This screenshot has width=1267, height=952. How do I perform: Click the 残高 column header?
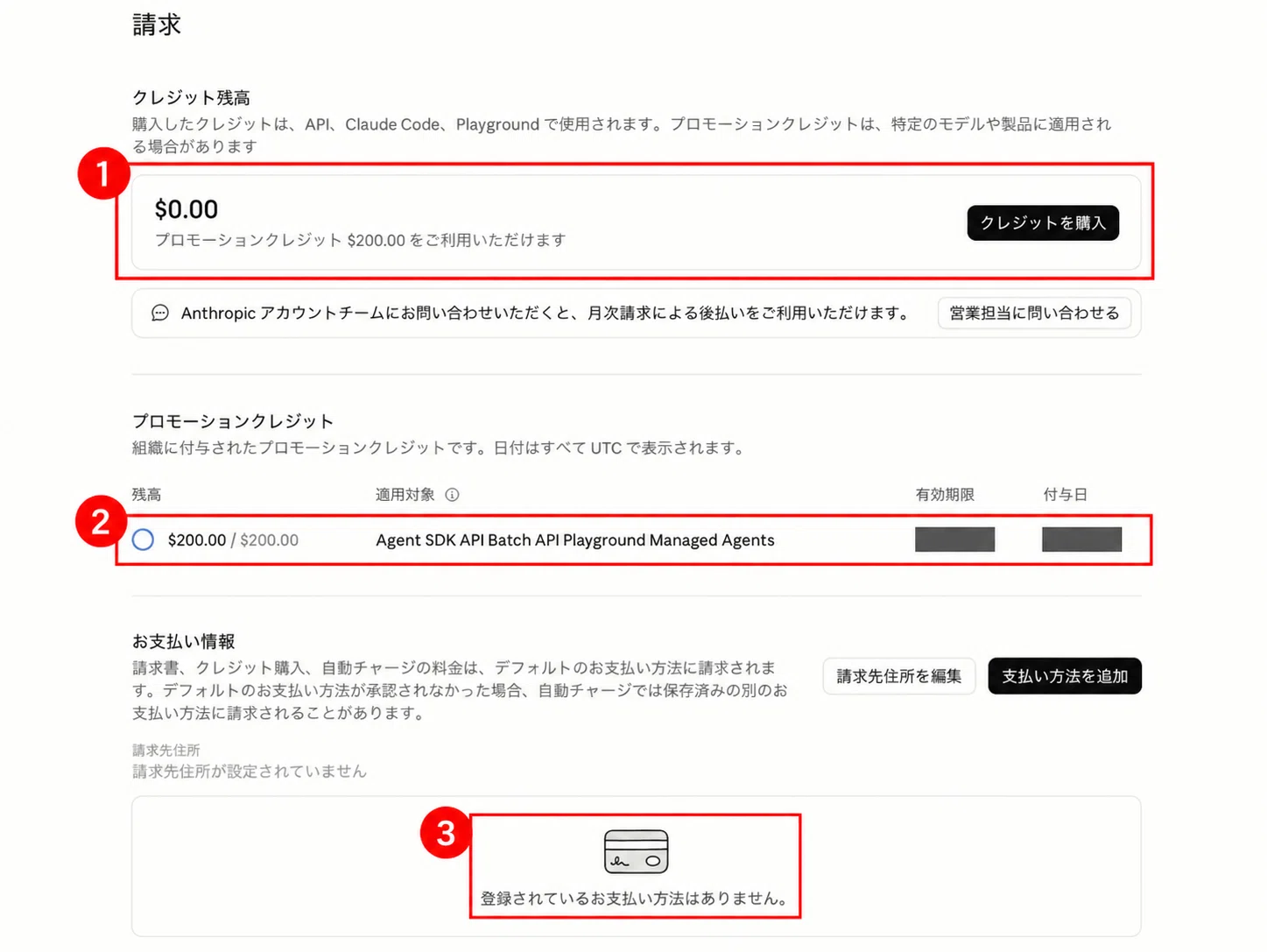(146, 495)
